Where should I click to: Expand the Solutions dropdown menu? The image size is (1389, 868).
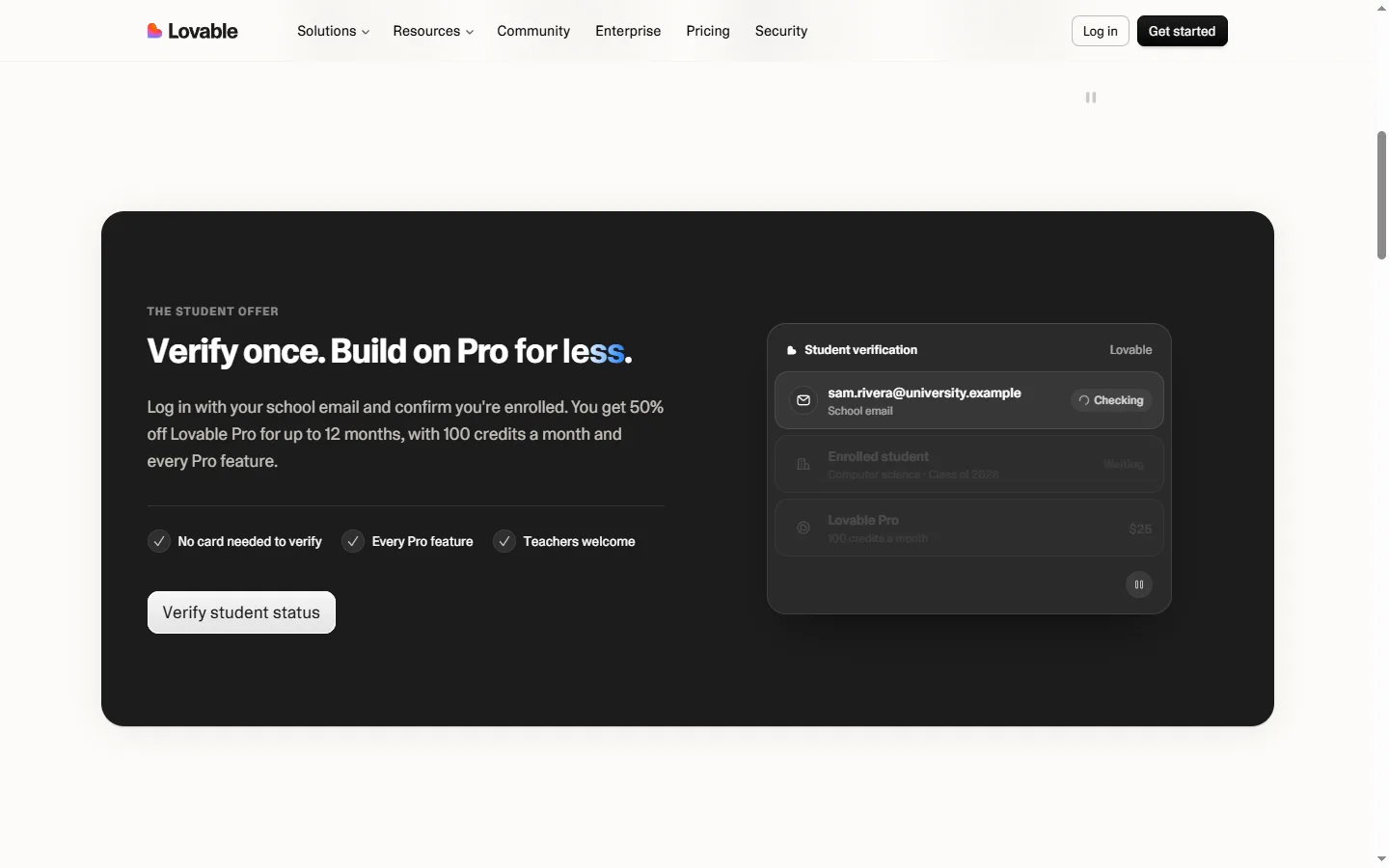click(333, 31)
